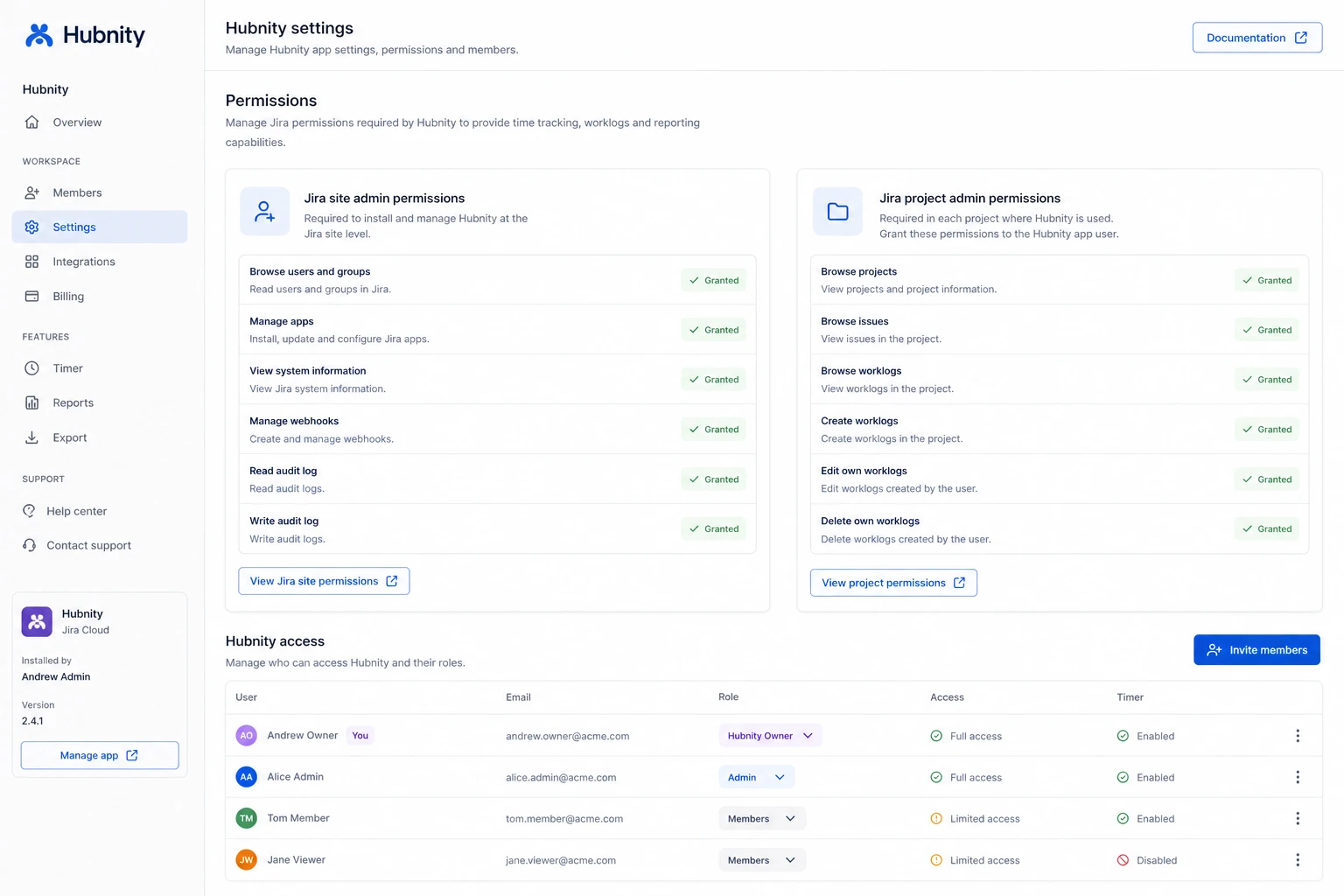This screenshot has width=1344, height=896.
Task: Click the 'You' badge next to Andrew Owner
Action: point(360,736)
